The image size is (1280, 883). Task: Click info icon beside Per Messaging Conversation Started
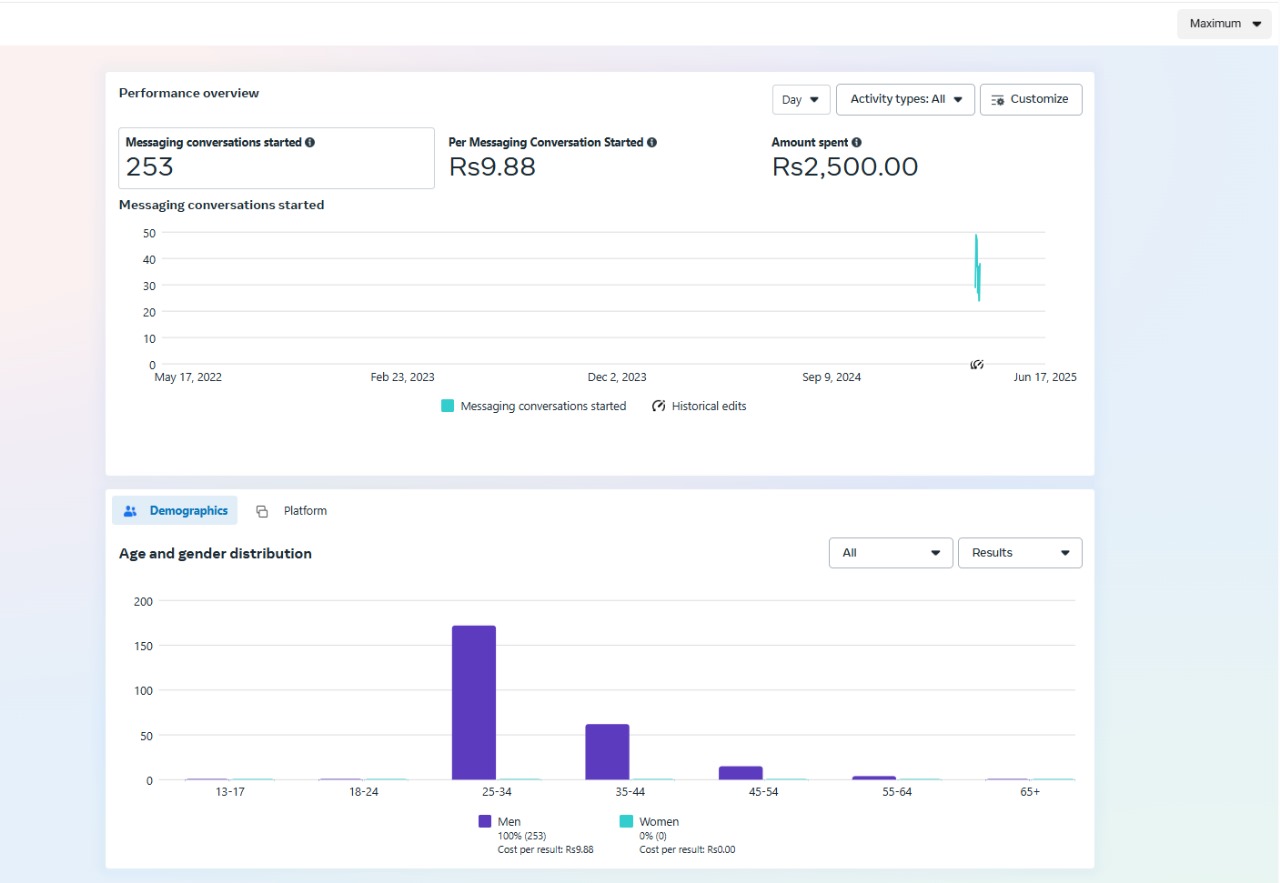coord(652,143)
